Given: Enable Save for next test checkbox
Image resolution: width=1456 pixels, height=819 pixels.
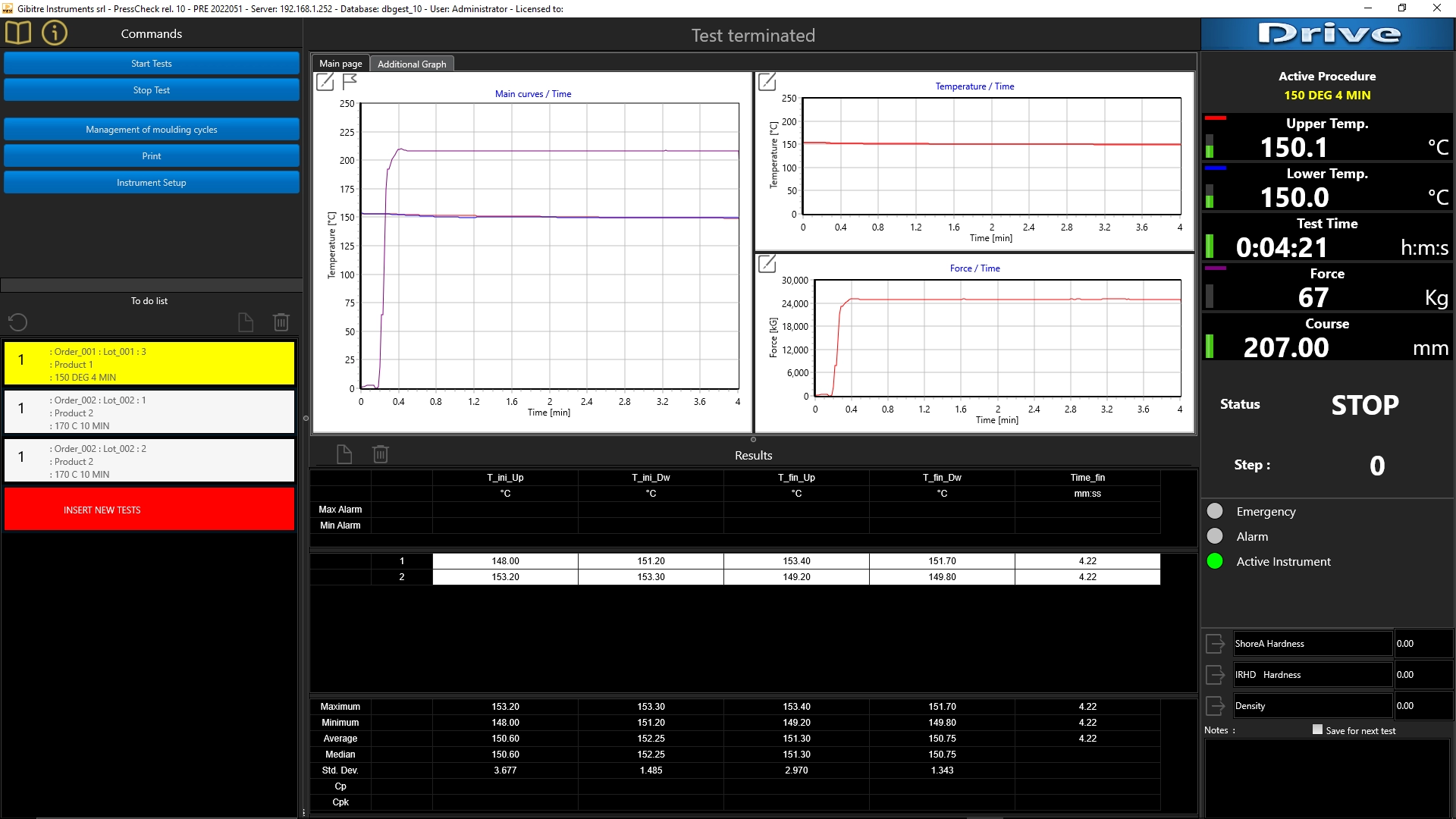Looking at the screenshot, I should tap(1317, 730).
